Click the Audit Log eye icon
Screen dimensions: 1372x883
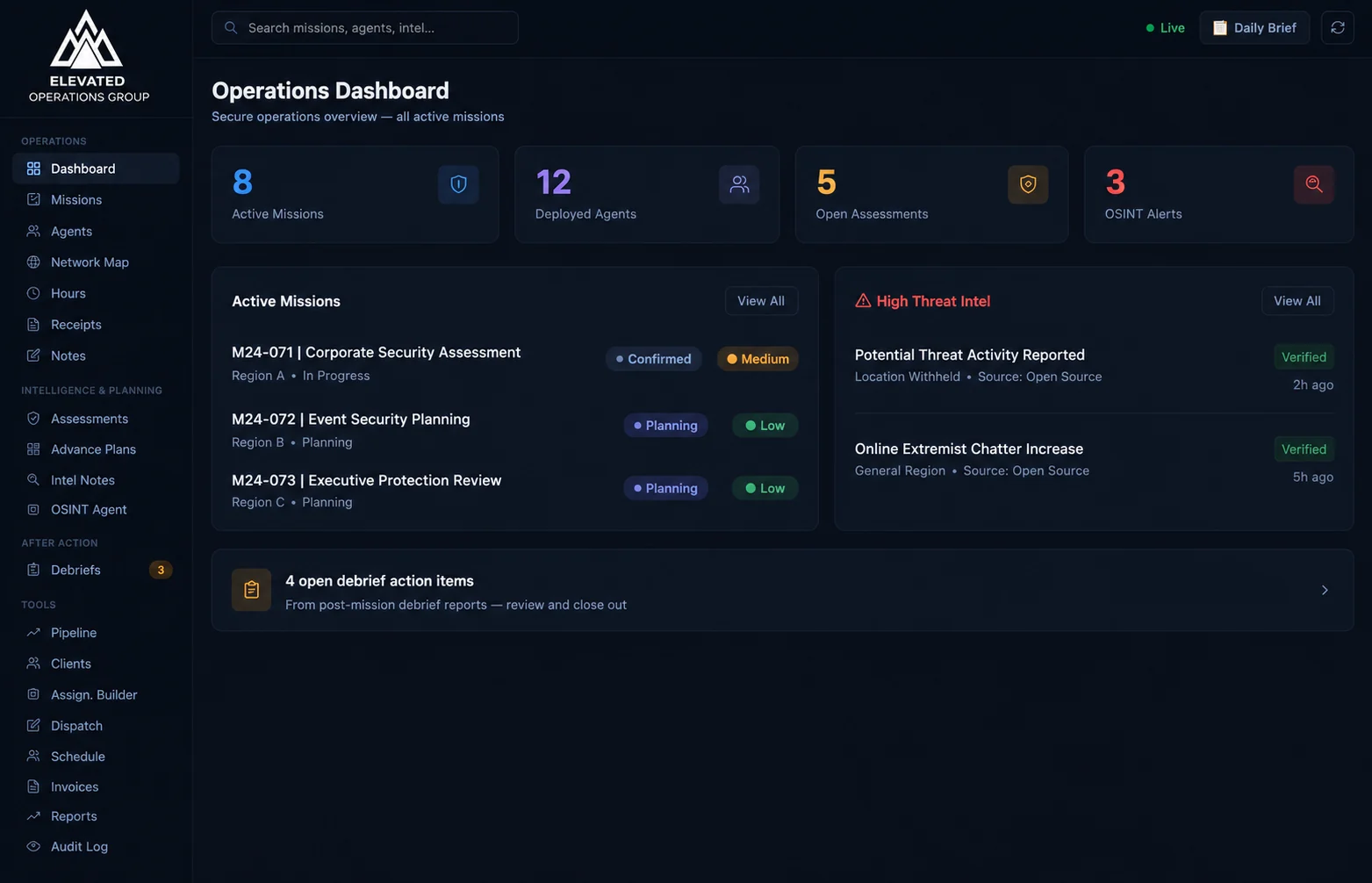click(33, 847)
